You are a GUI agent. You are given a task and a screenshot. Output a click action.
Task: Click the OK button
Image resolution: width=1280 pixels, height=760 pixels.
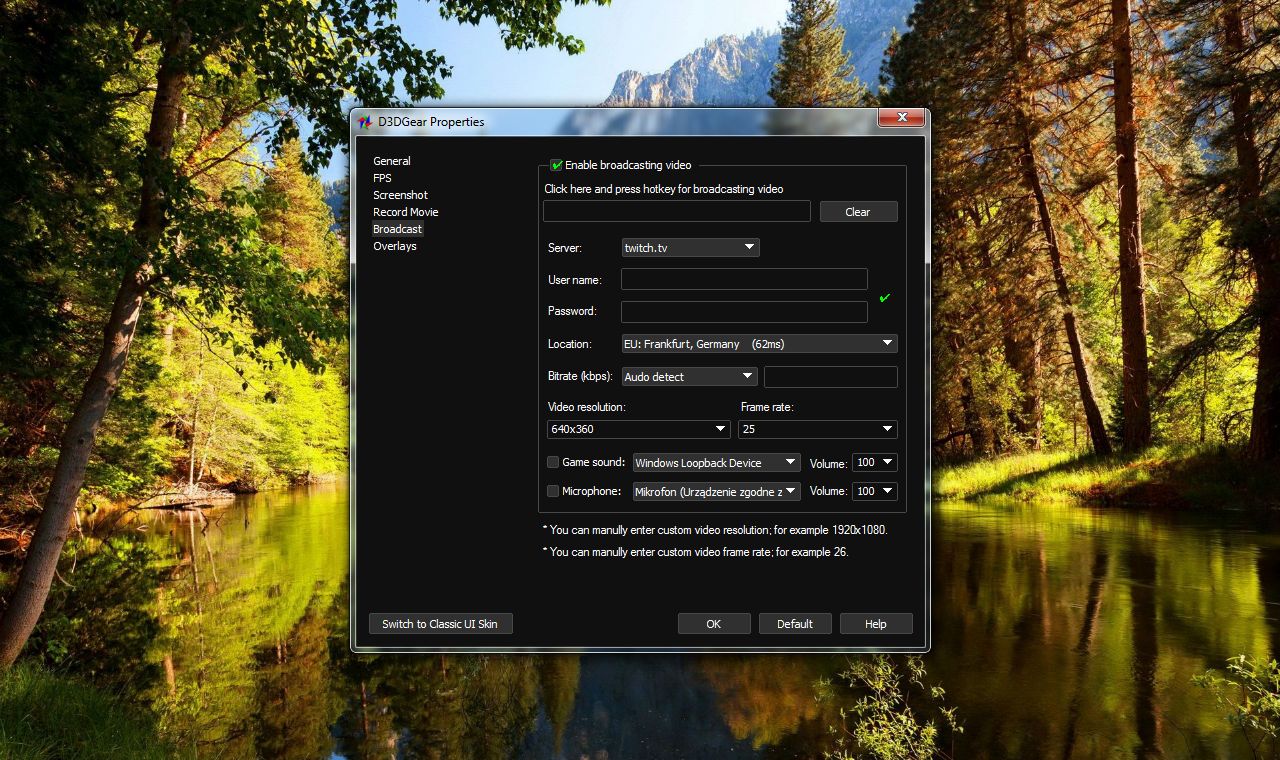(714, 624)
